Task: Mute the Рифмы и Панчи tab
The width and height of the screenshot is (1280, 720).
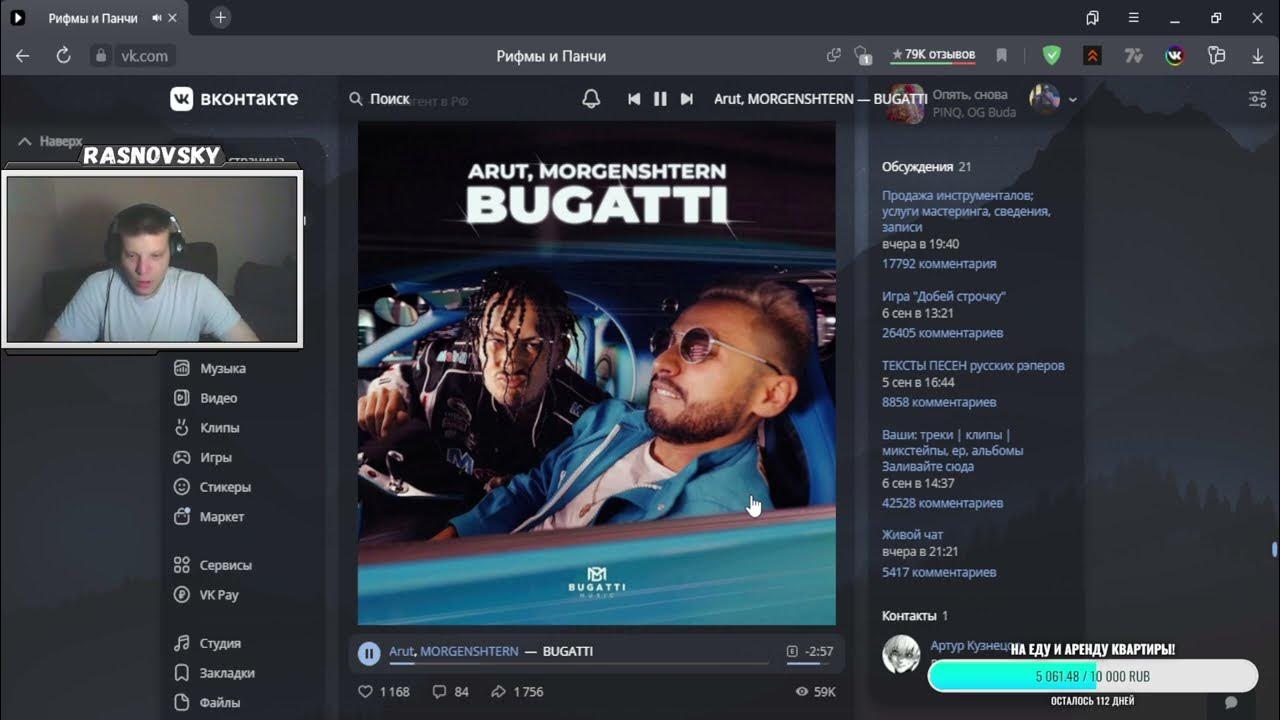Action: [157, 18]
